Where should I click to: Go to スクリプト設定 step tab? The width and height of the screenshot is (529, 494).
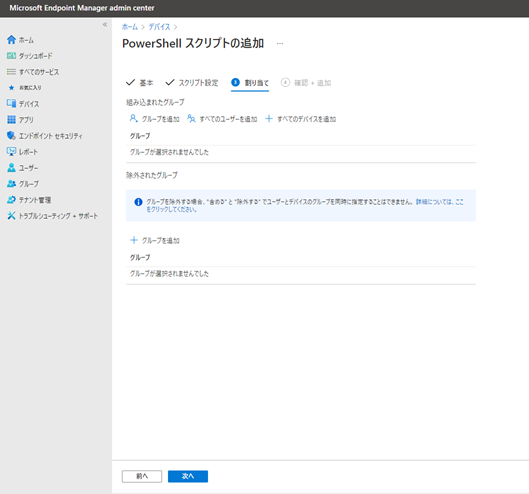point(192,83)
